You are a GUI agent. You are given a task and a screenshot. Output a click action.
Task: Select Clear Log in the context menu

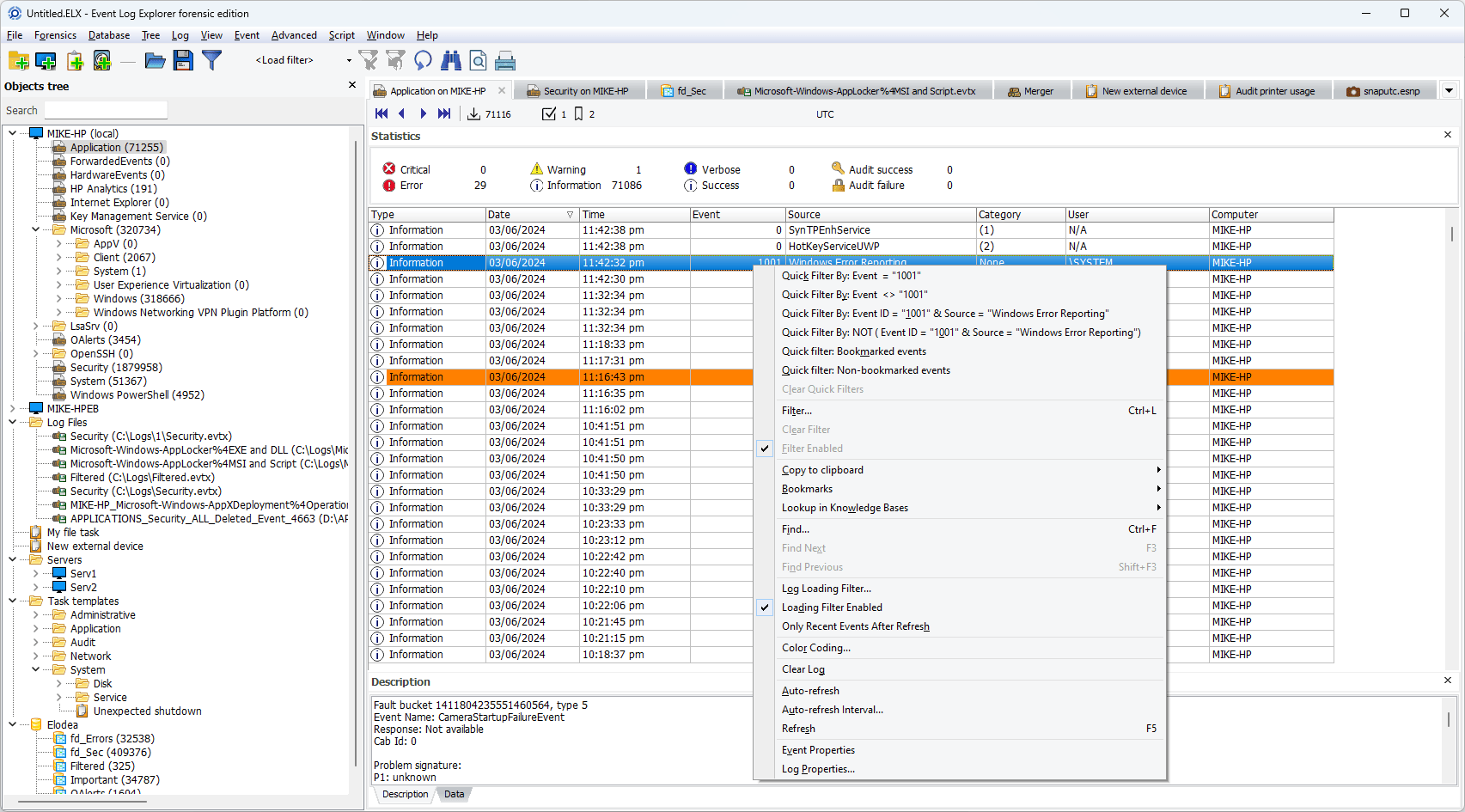[803, 669]
